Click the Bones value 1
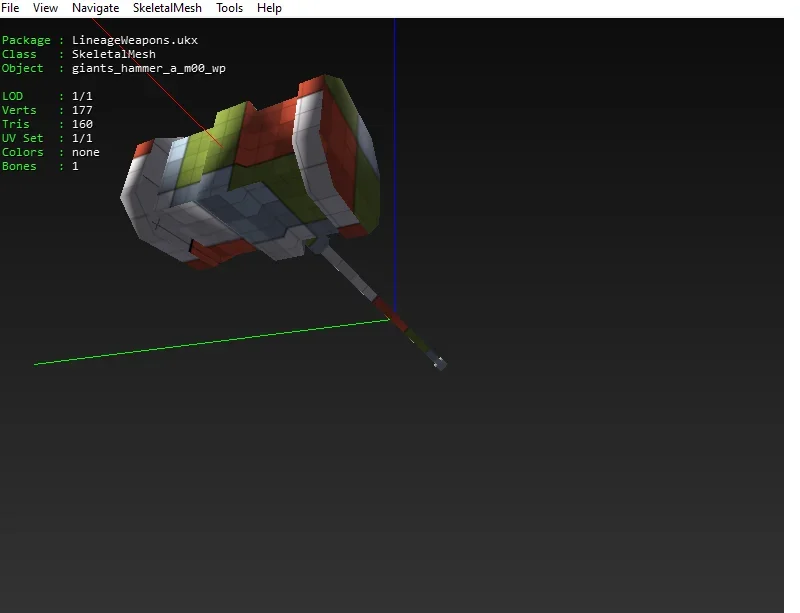The height and width of the screenshot is (613, 800). [75, 166]
